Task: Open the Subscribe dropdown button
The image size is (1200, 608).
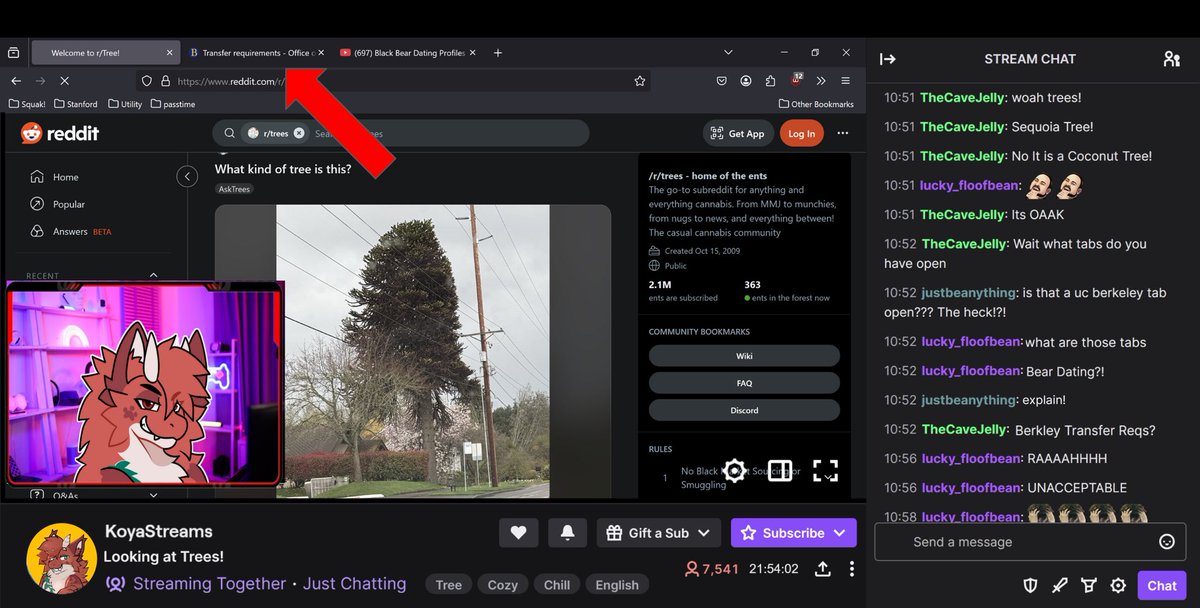Action: coord(794,533)
